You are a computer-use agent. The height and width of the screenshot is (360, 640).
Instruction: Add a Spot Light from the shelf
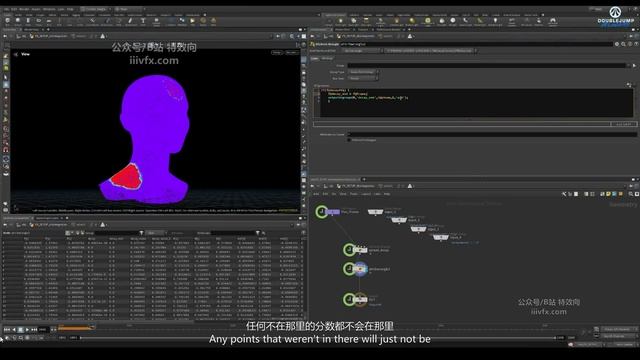[353, 21]
